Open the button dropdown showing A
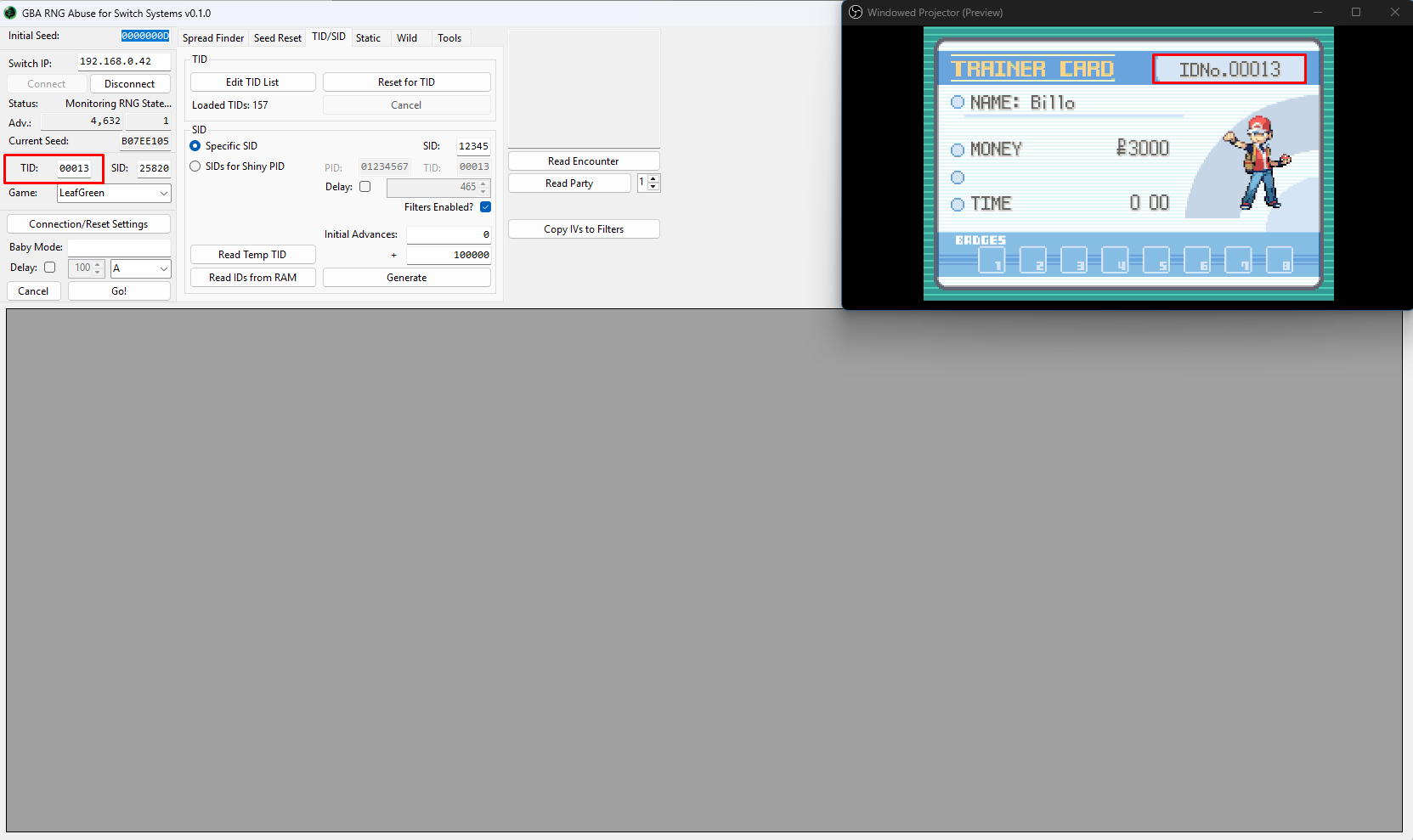 (141, 268)
